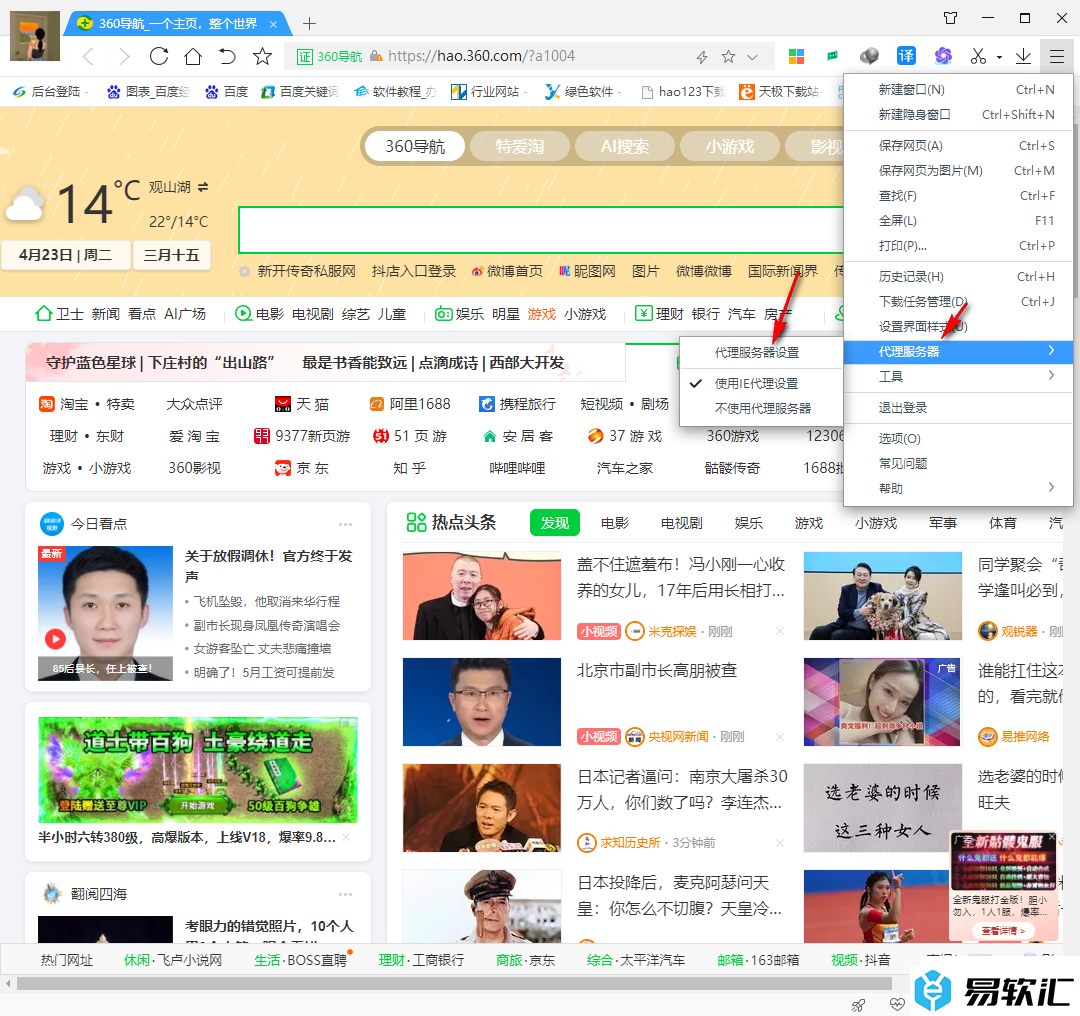Click the date 4月23日 周二 button
This screenshot has width=1080, height=1016.
[x=65, y=255]
